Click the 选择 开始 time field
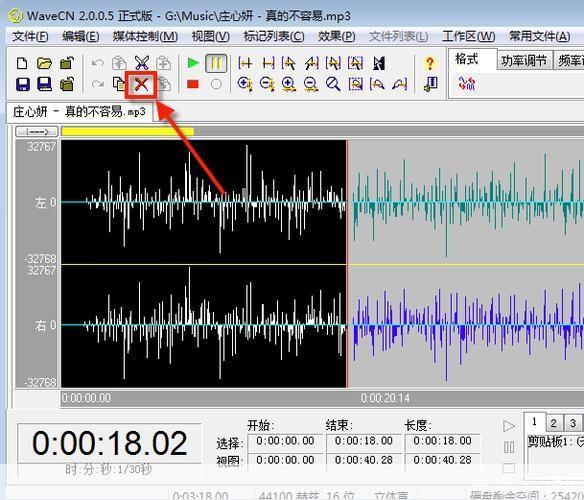Screen dimensions: 584x500 (285, 441)
